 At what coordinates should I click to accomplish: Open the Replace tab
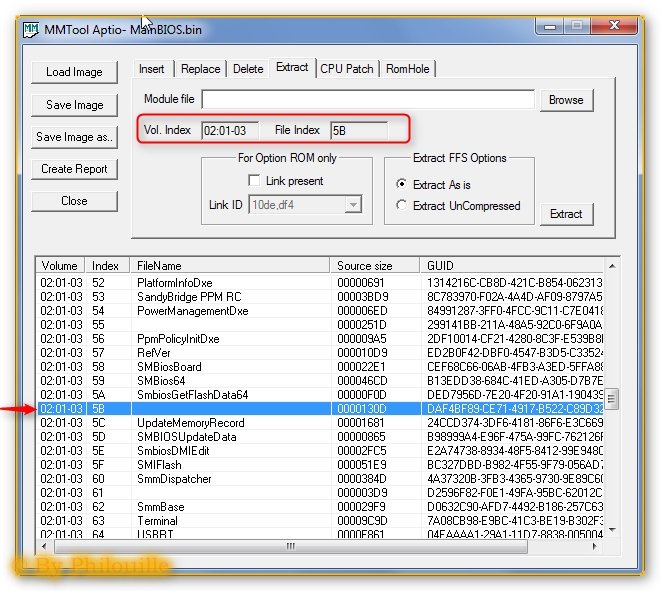200,69
